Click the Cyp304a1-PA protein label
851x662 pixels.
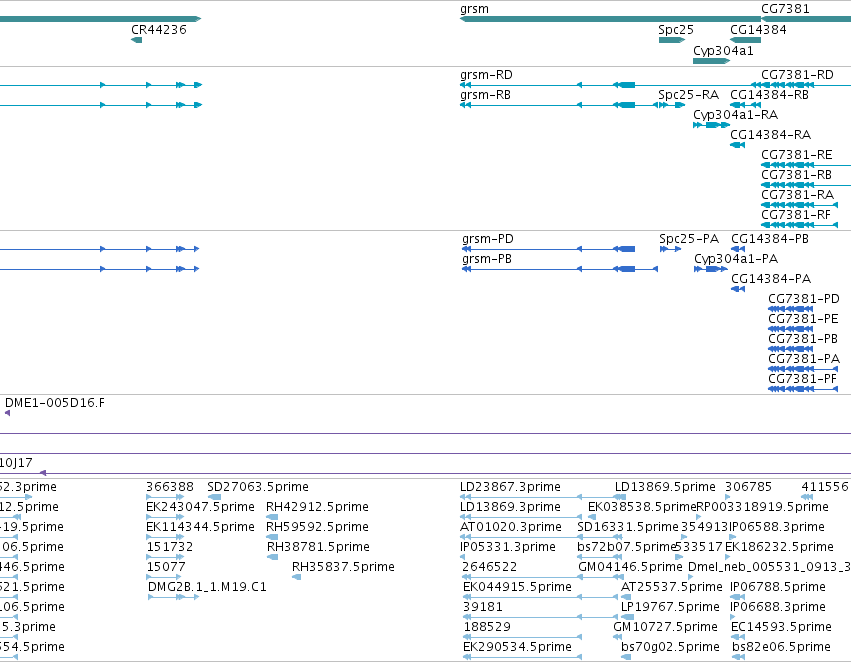(736, 259)
